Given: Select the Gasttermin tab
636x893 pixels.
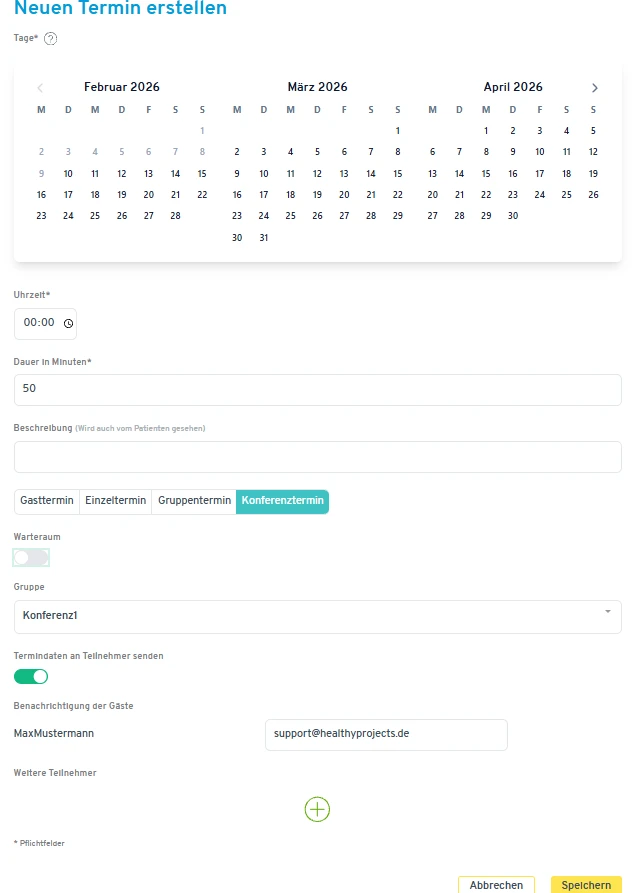Looking at the screenshot, I should pos(47,501).
